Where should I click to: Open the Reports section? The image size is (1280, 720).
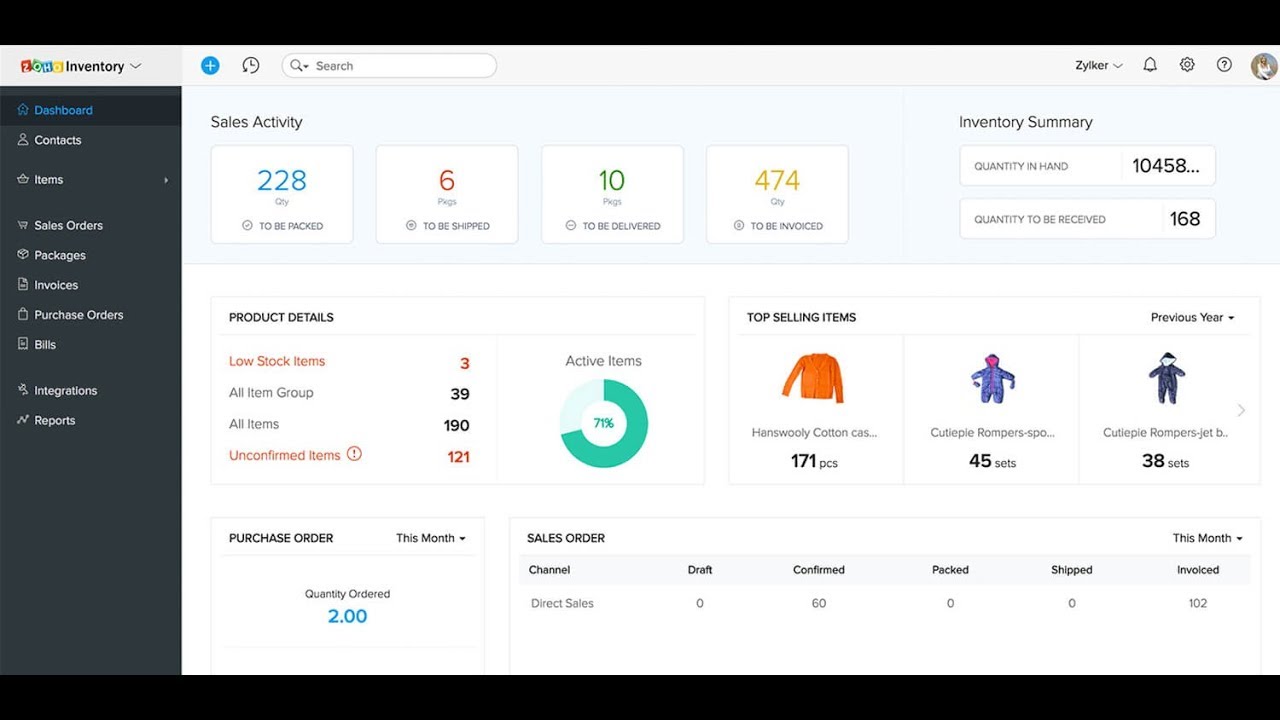coord(53,420)
